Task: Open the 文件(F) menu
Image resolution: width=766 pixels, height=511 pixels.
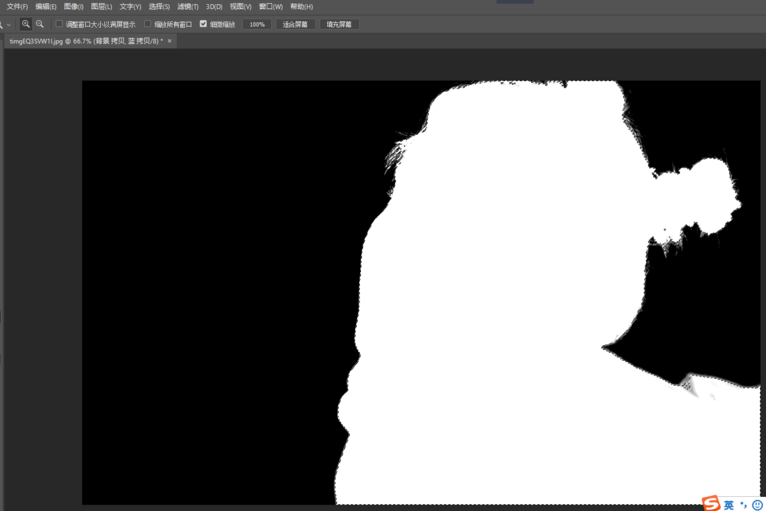Action: (x=17, y=6)
